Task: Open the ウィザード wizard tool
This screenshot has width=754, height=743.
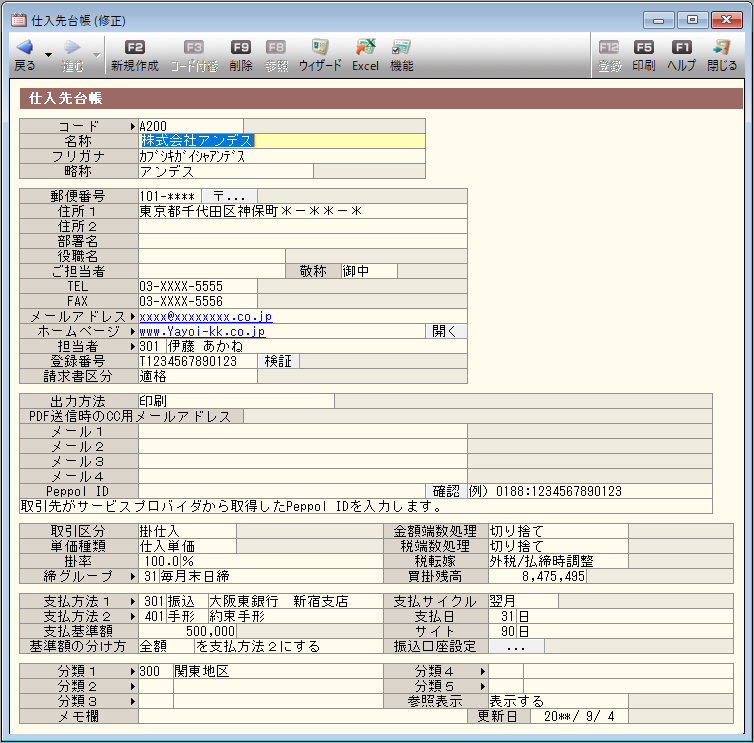Action: click(x=319, y=47)
